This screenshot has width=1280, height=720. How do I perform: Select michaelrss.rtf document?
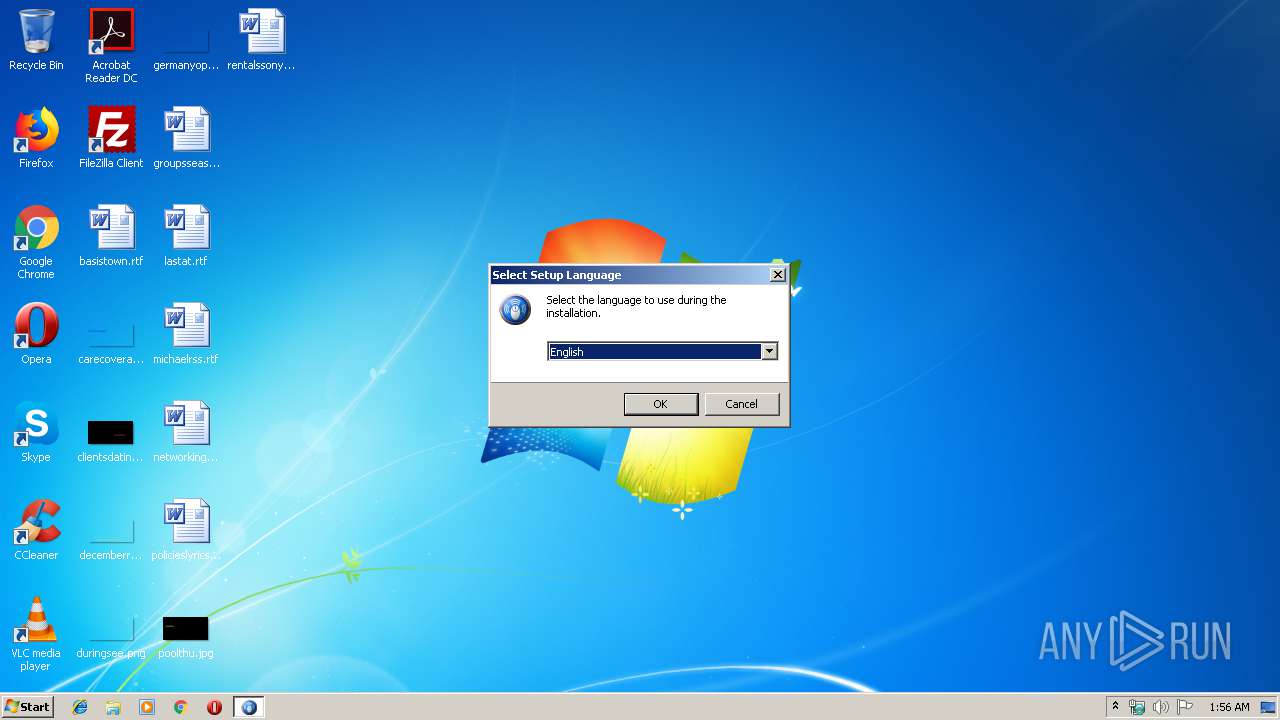pos(186,334)
